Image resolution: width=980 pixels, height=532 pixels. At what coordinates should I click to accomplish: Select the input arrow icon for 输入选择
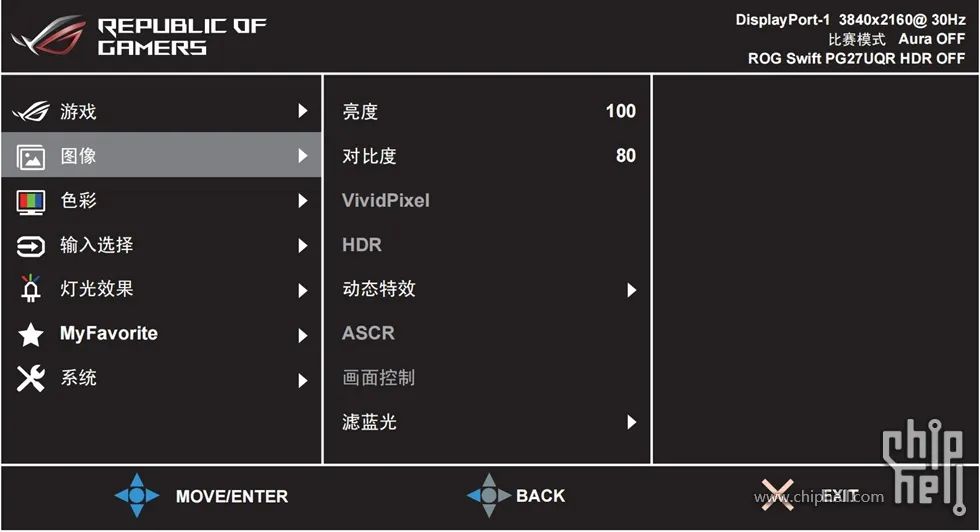[31, 246]
